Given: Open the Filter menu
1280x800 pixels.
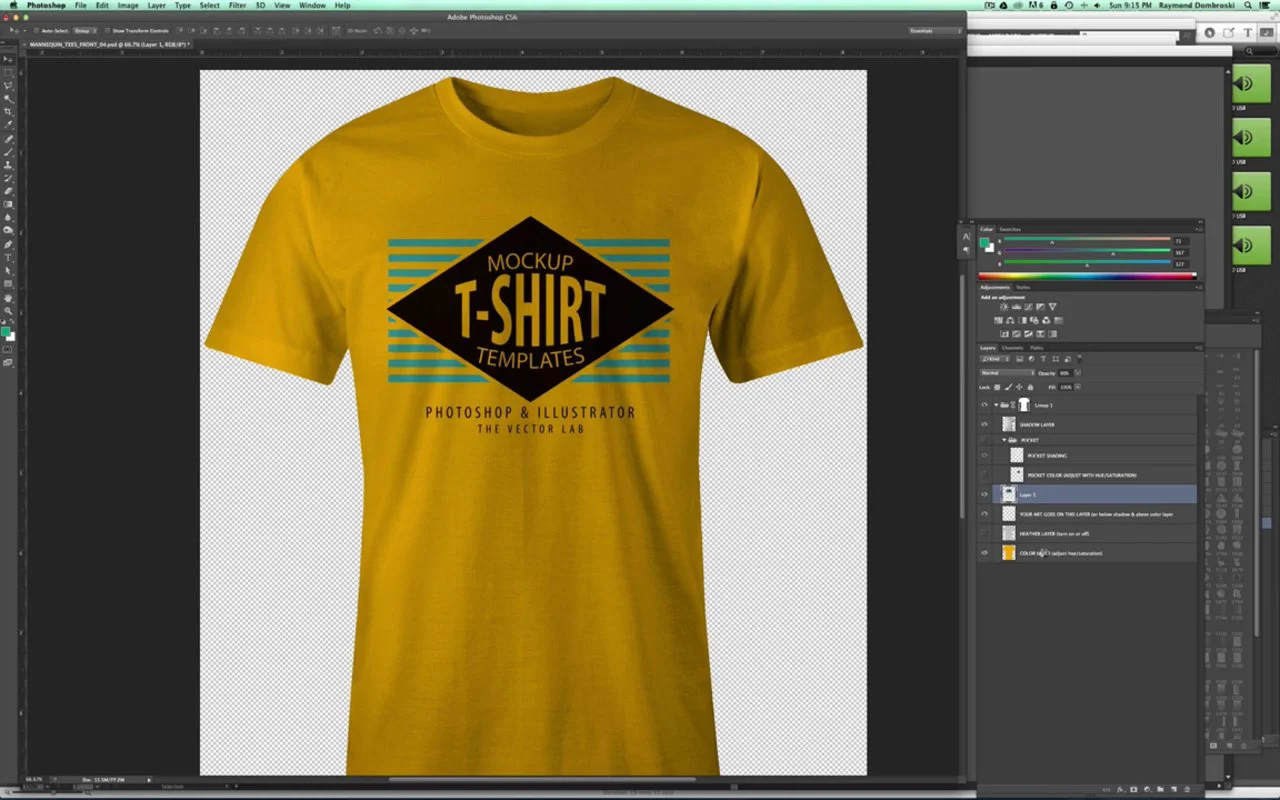Looking at the screenshot, I should 237,5.
